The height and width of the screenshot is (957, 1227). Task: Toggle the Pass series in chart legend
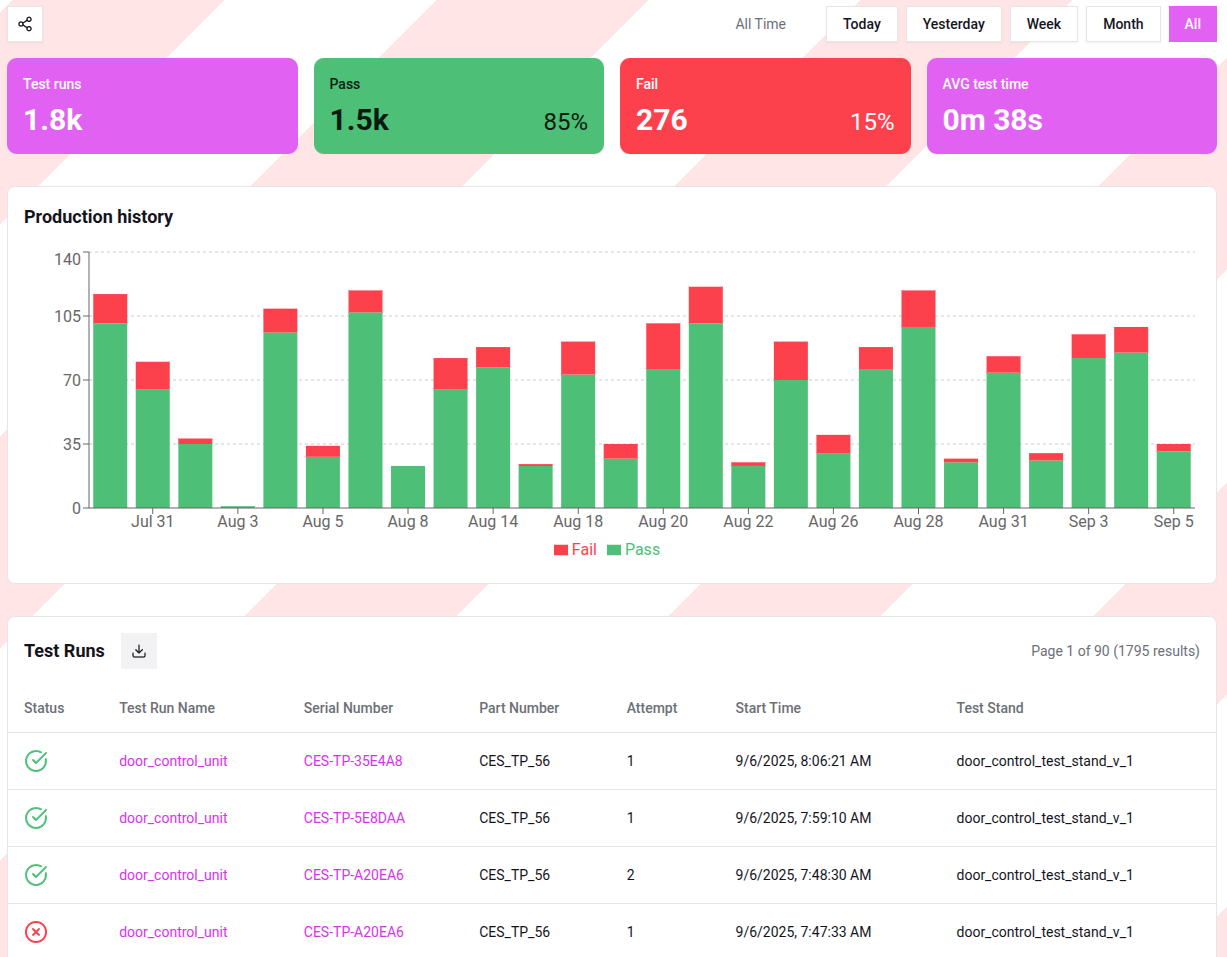pyautogui.click(x=632, y=550)
